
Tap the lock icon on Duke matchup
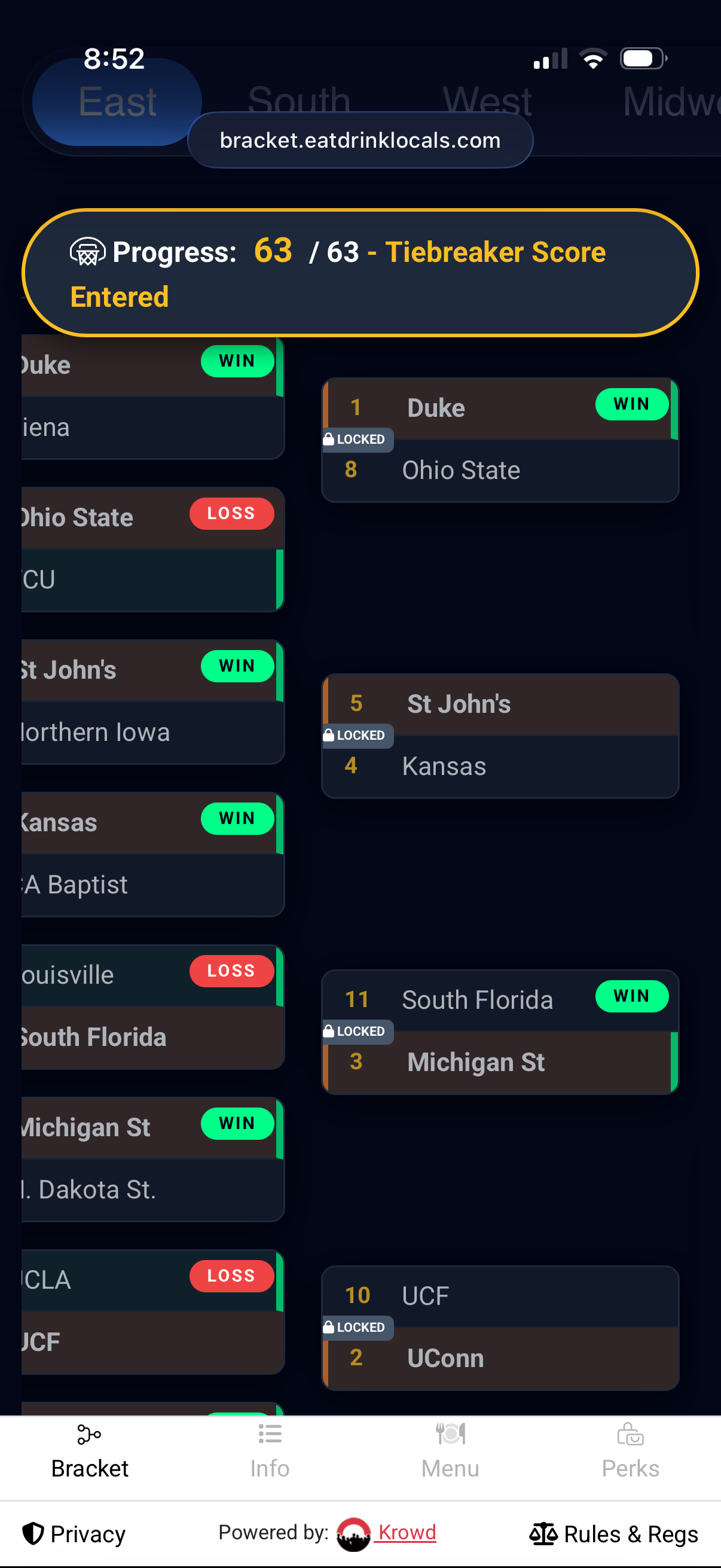coord(329,439)
